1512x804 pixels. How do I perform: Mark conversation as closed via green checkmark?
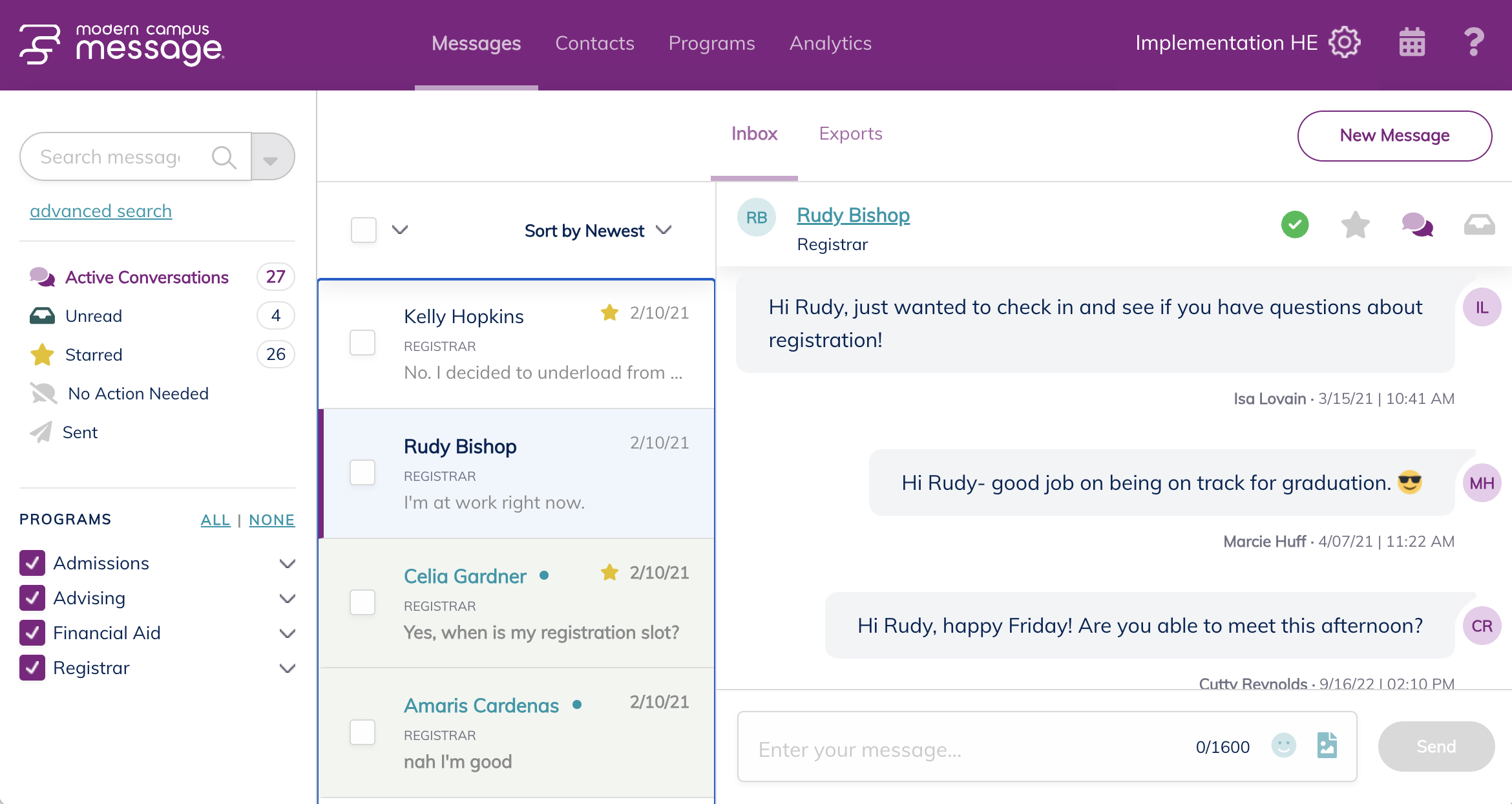click(x=1294, y=225)
